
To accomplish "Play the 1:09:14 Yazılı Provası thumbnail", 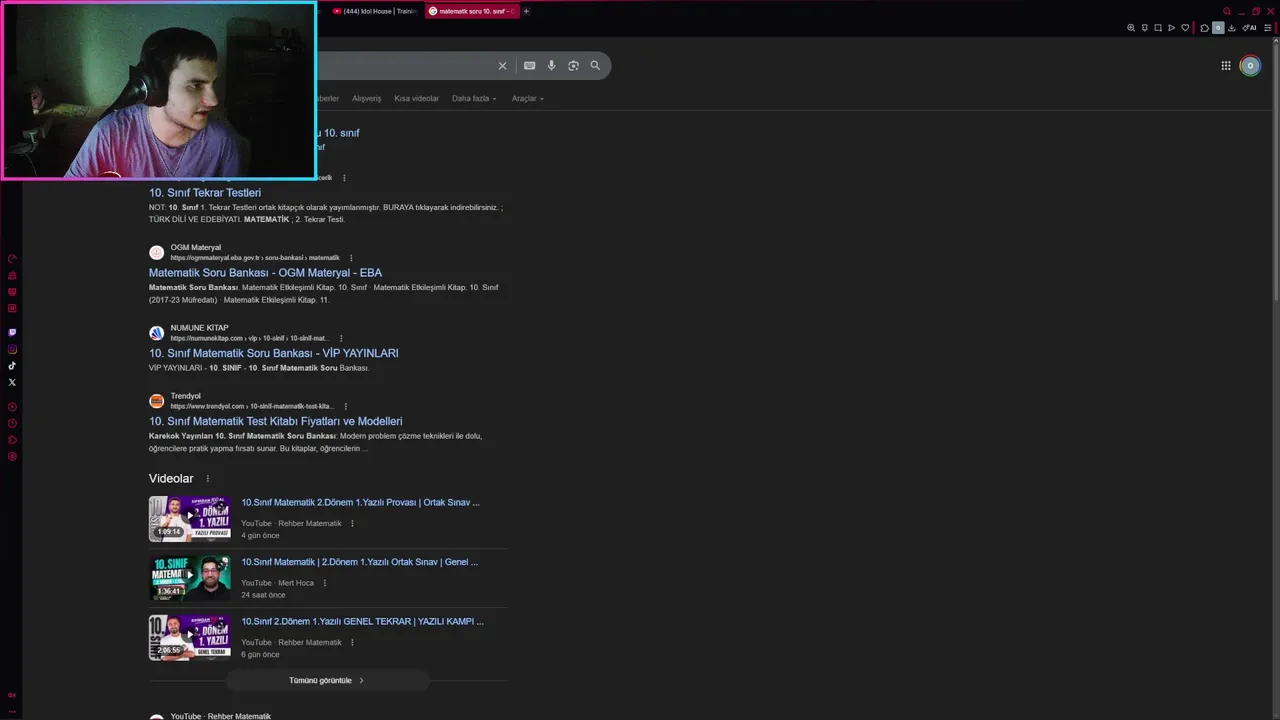I will coord(190,518).
